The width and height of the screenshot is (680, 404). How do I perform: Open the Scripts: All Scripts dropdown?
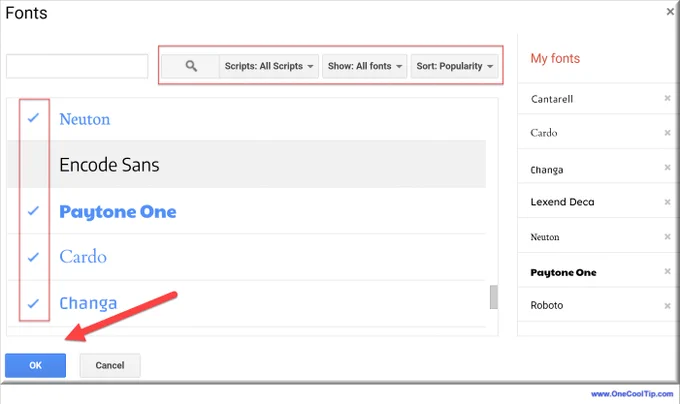269,66
